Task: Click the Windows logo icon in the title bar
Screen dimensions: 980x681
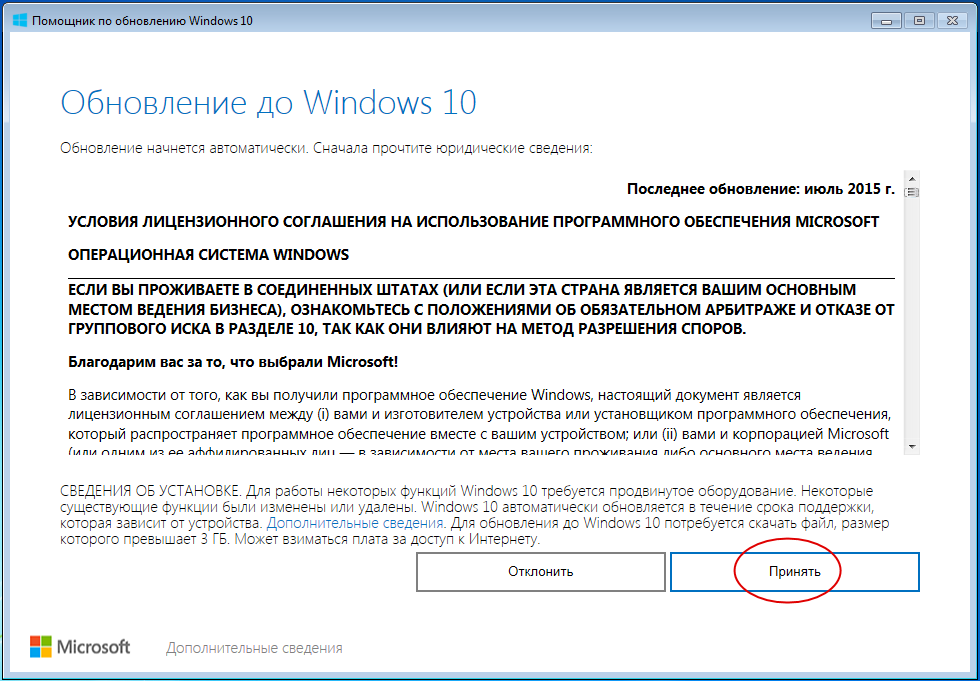Action: [20, 21]
